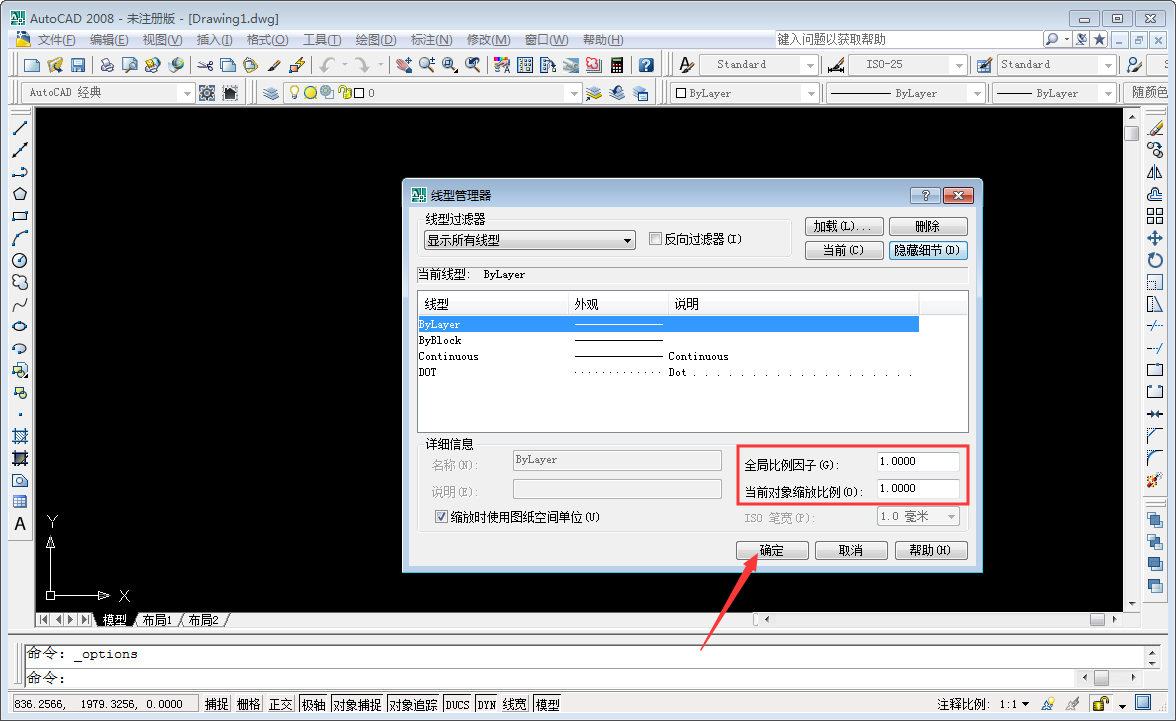Click the Help question mark icon
Image resolution: width=1176 pixels, height=721 pixels.
point(647,64)
